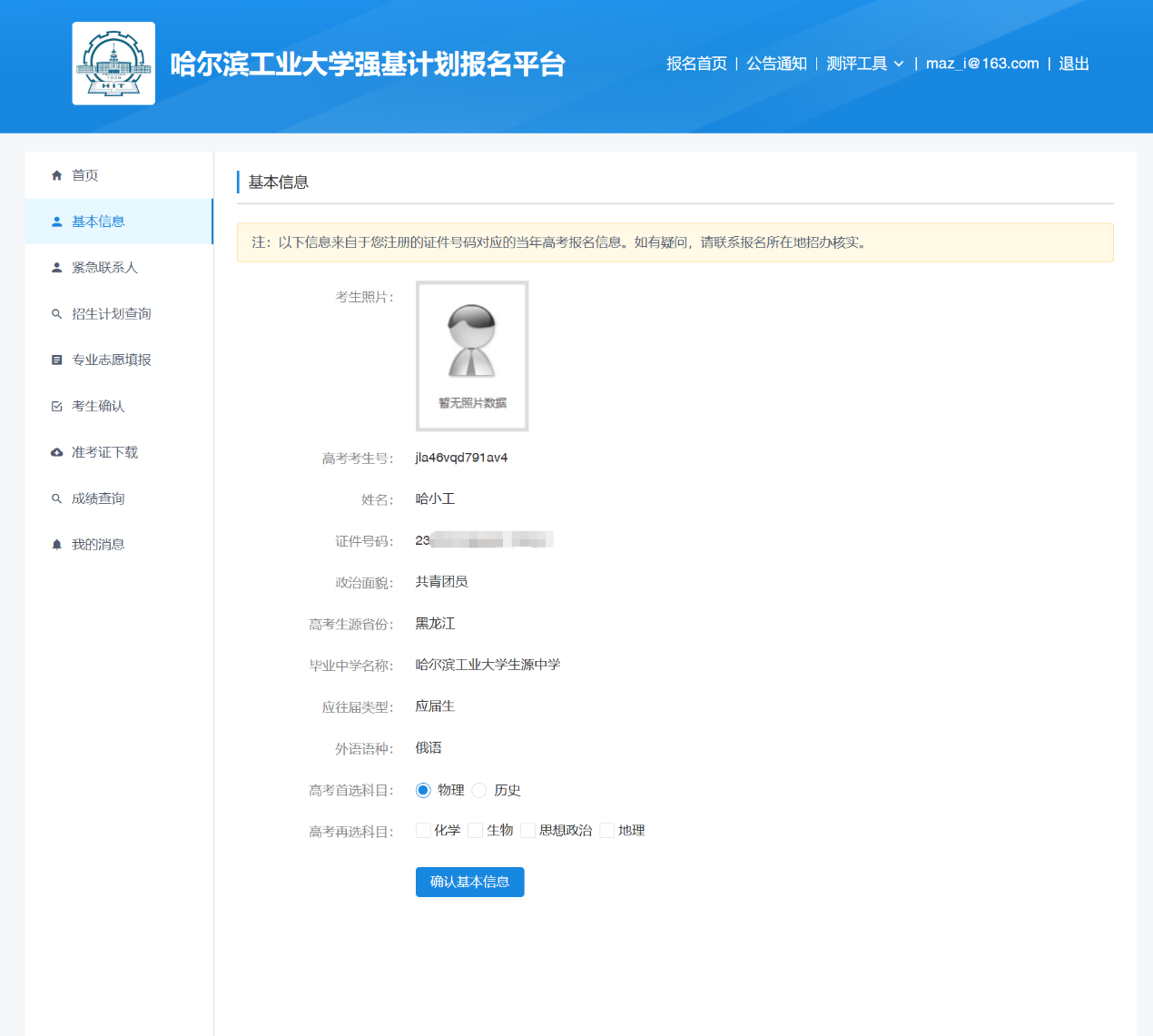
Task: Enable the 地理 checkbox
Action: pos(607,831)
